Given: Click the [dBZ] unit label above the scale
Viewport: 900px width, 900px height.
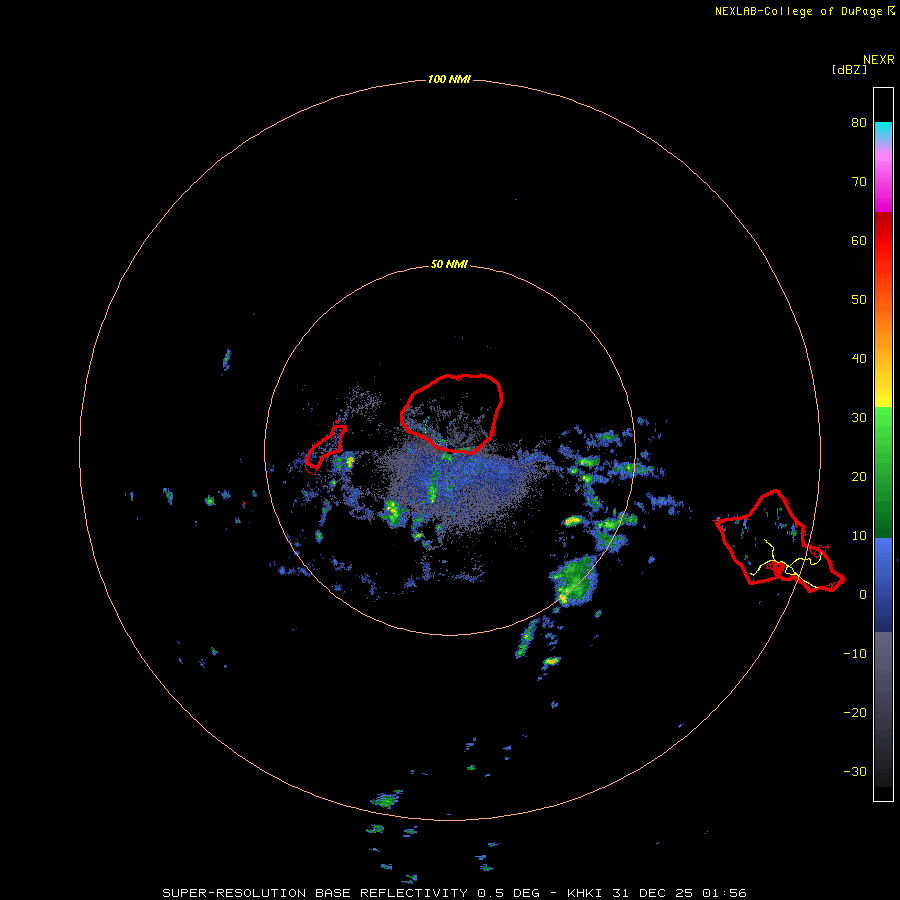Looking at the screenshot, I should click(x=849, y=69).
